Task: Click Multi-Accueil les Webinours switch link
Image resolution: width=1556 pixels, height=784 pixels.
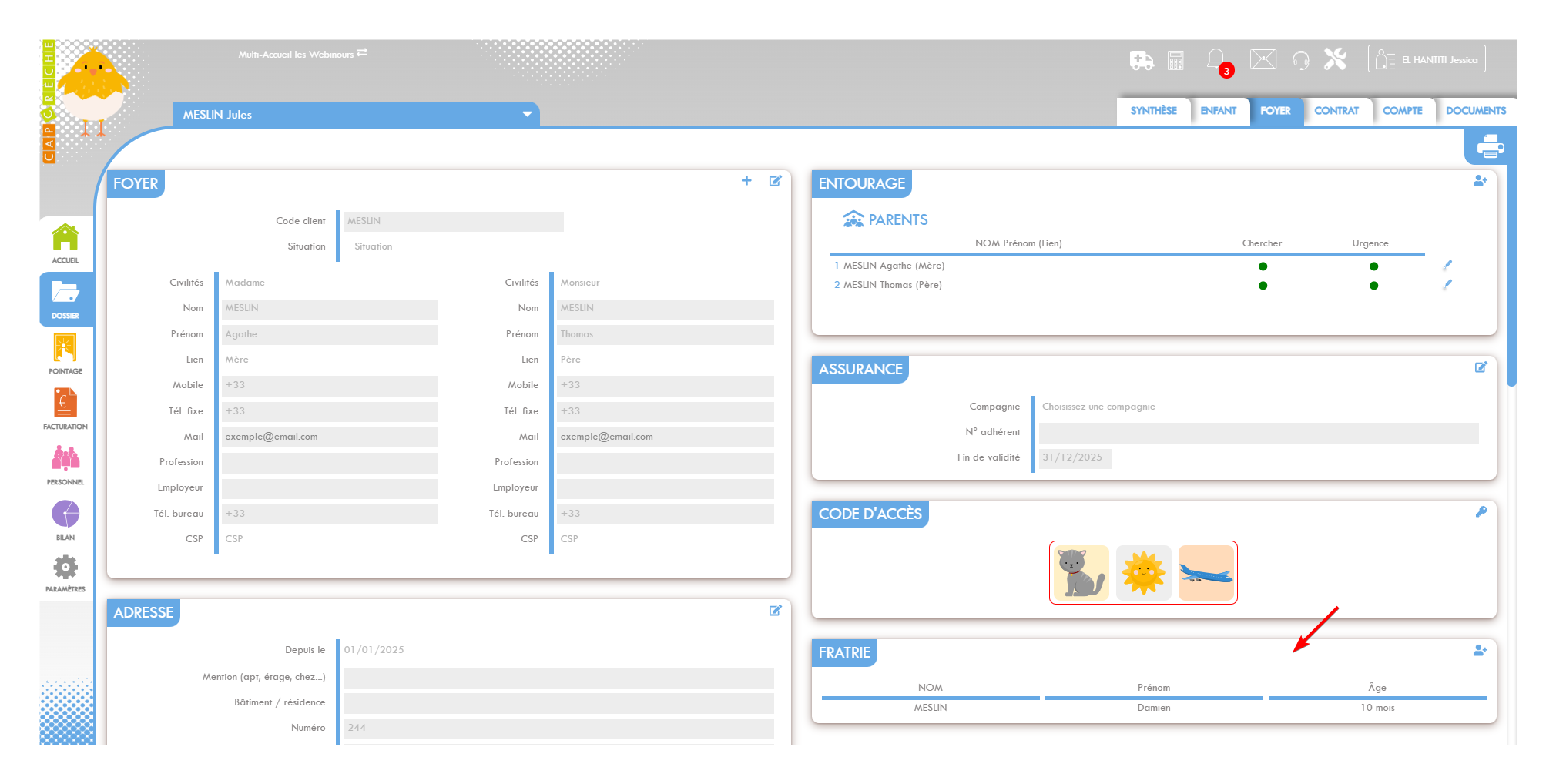Action: click(302, 54)
